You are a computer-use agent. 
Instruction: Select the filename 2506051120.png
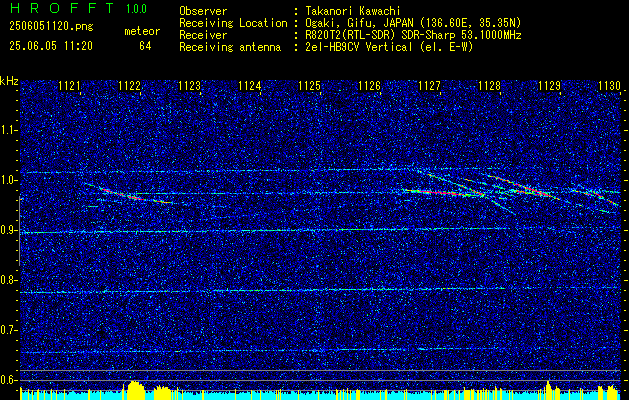coord(51,26)
